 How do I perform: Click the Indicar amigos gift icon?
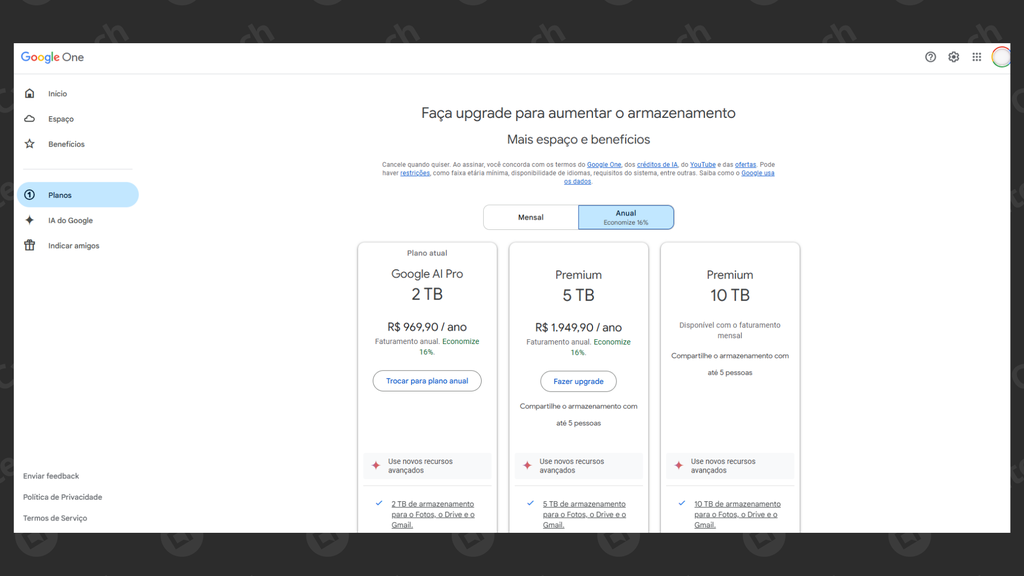(x=30, y=245)
